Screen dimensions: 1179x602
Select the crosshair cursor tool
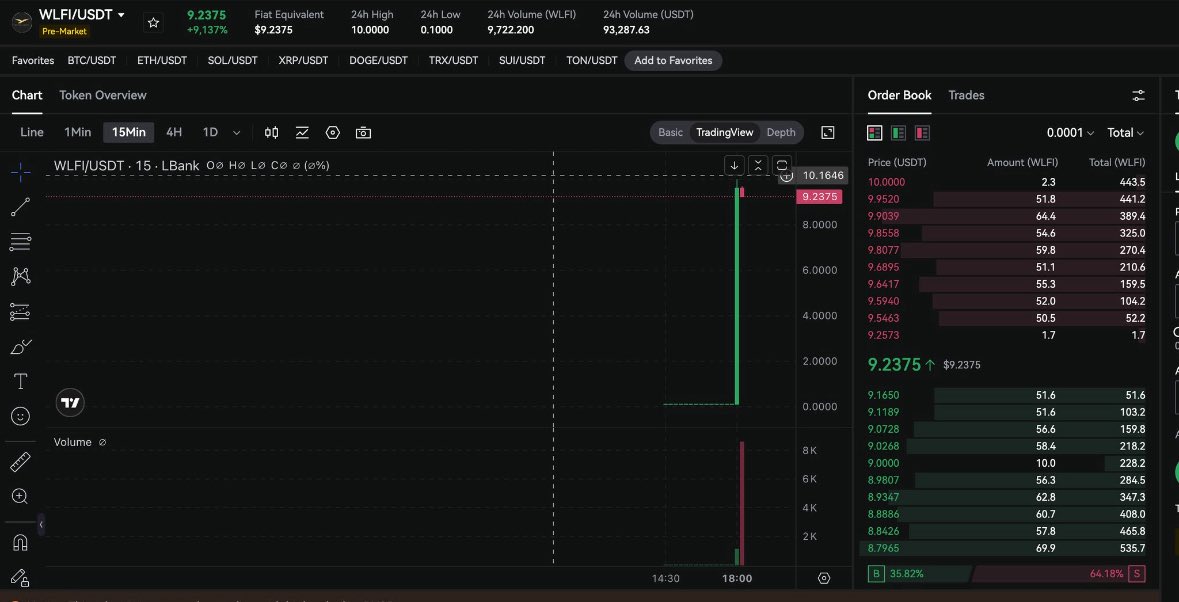click(x=21, y=172)
